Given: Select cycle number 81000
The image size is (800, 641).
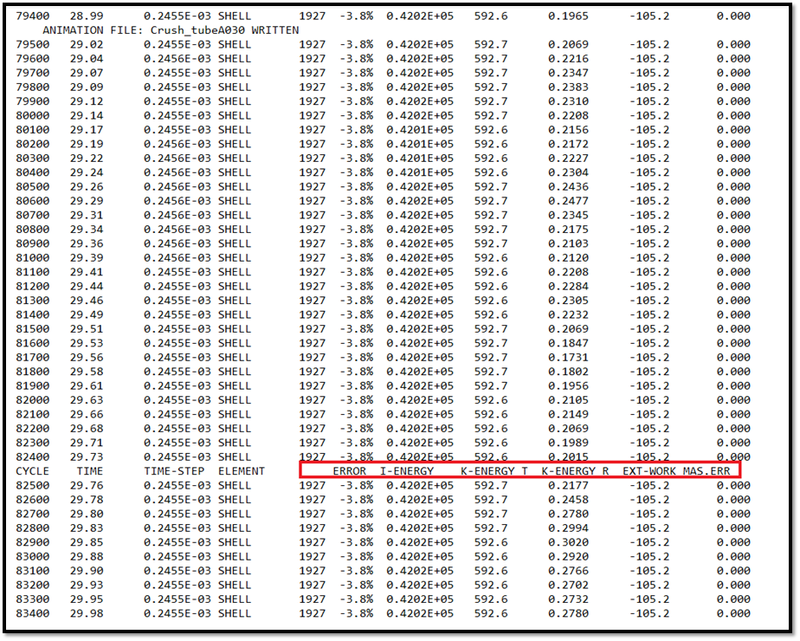Looking at the screenshot, I should (32, 258).
